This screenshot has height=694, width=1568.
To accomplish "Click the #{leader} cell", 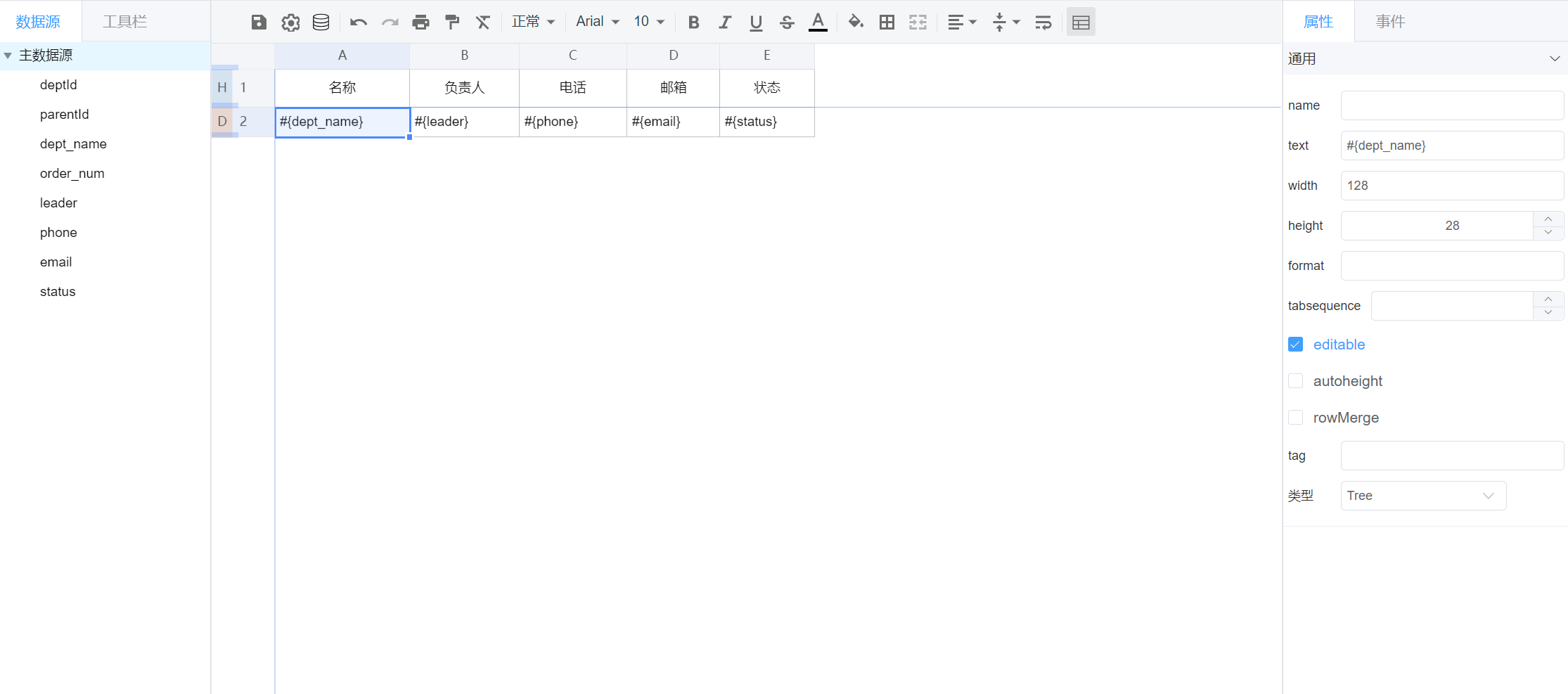I will pos(465,122).
